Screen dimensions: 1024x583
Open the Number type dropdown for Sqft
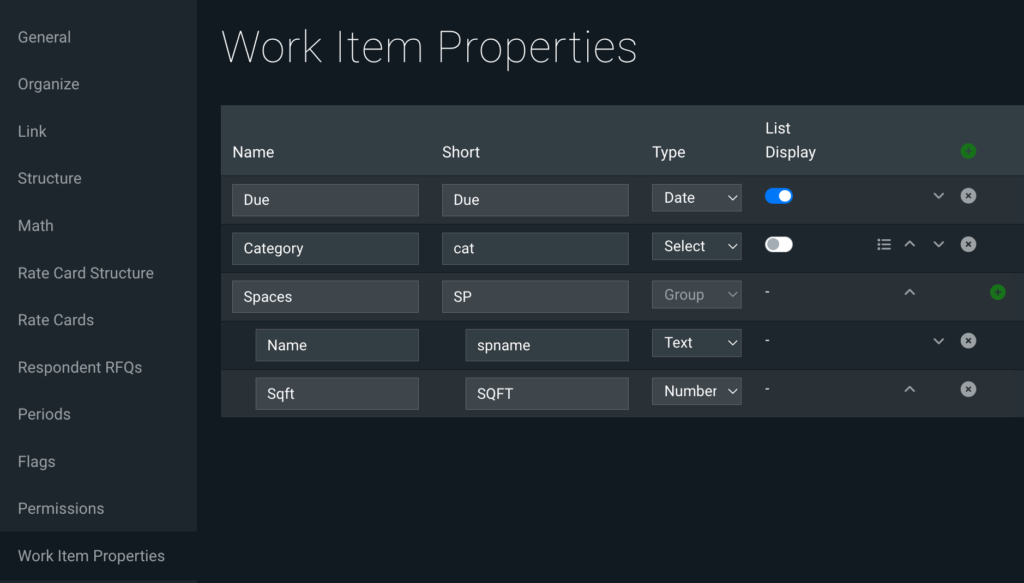696,391
